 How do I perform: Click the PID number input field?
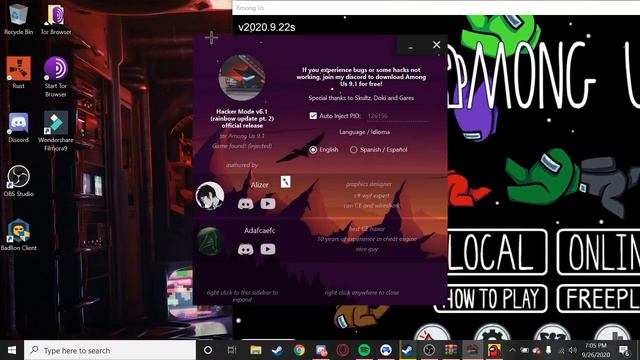[397, 116]
